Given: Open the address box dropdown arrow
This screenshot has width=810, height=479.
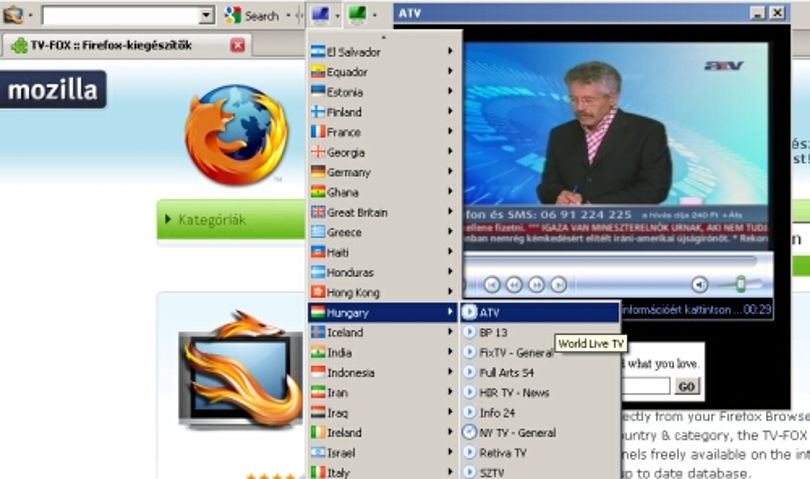Looking at the screenshot, I should tap(206, 16).
